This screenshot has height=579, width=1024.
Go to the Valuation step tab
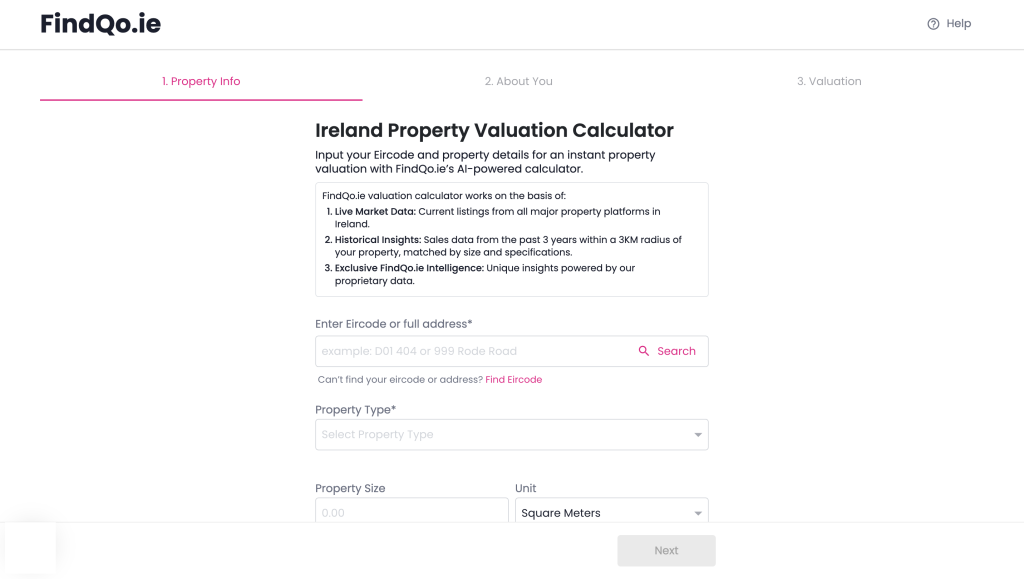point(829,82)
